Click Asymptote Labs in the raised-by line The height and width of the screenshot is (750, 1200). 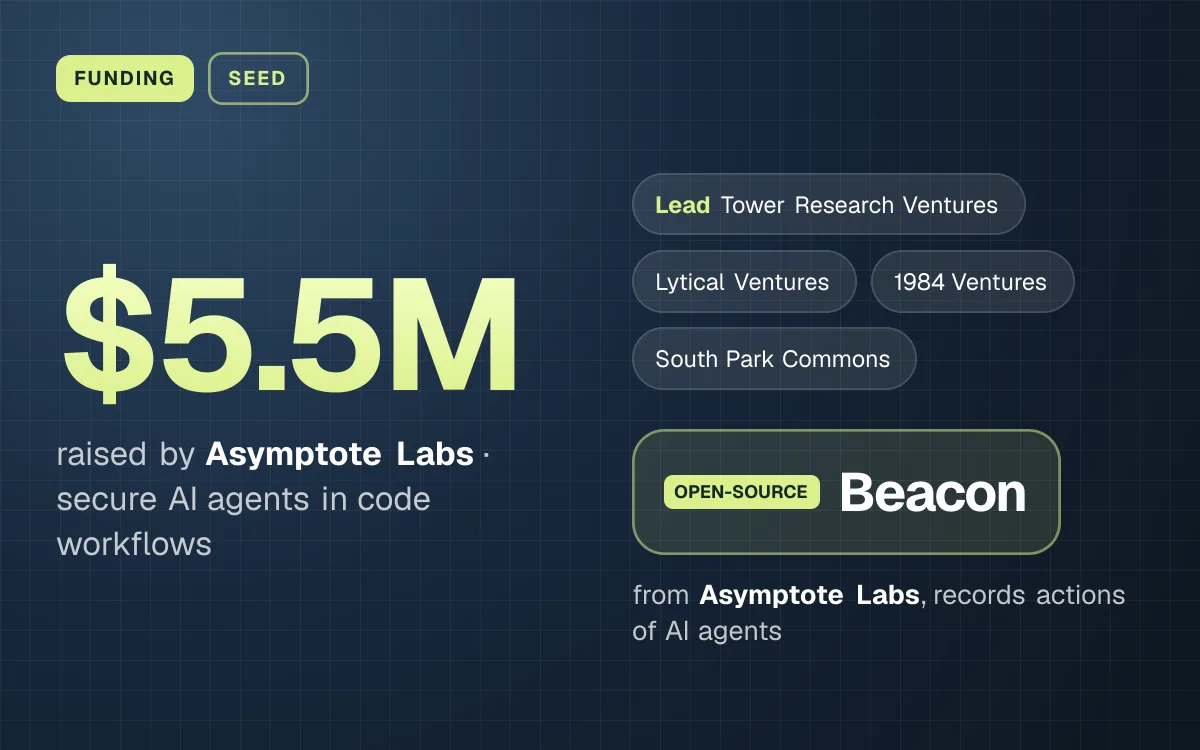point(340,454)
